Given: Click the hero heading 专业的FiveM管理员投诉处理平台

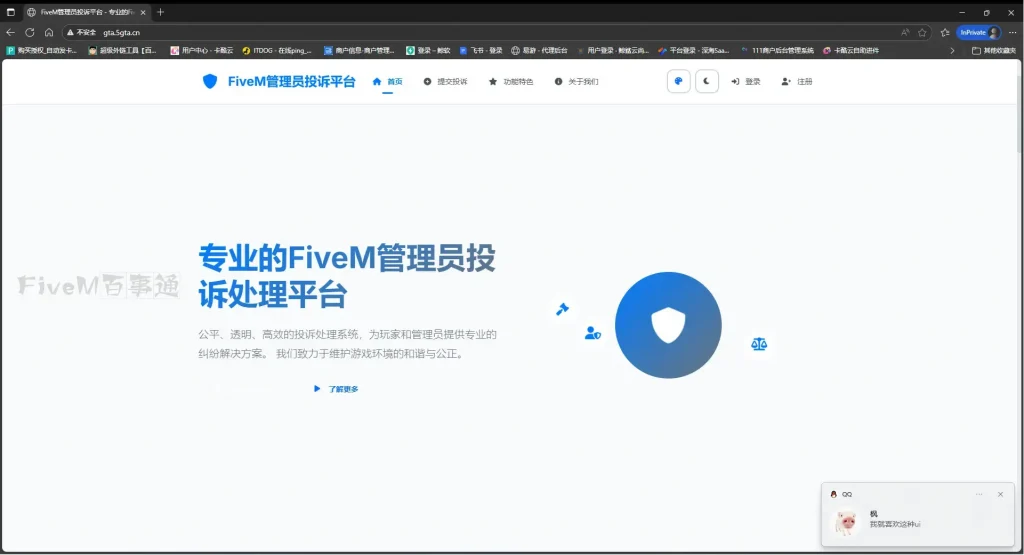Looking at the screenshot, I should pos(347,276).
